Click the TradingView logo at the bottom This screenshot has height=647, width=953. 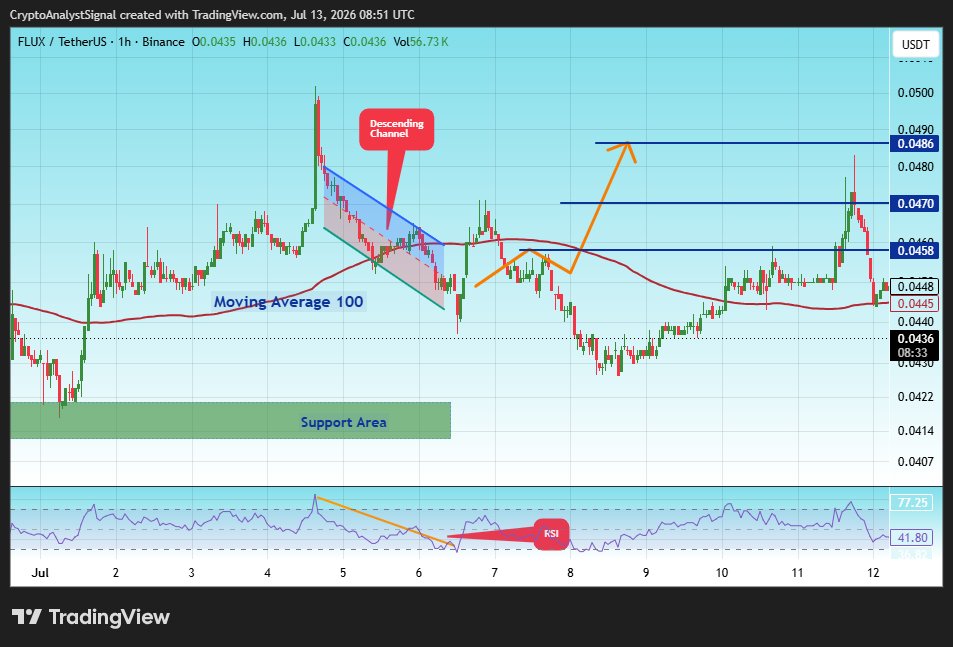pyautogui.click(x=91, y=617)
